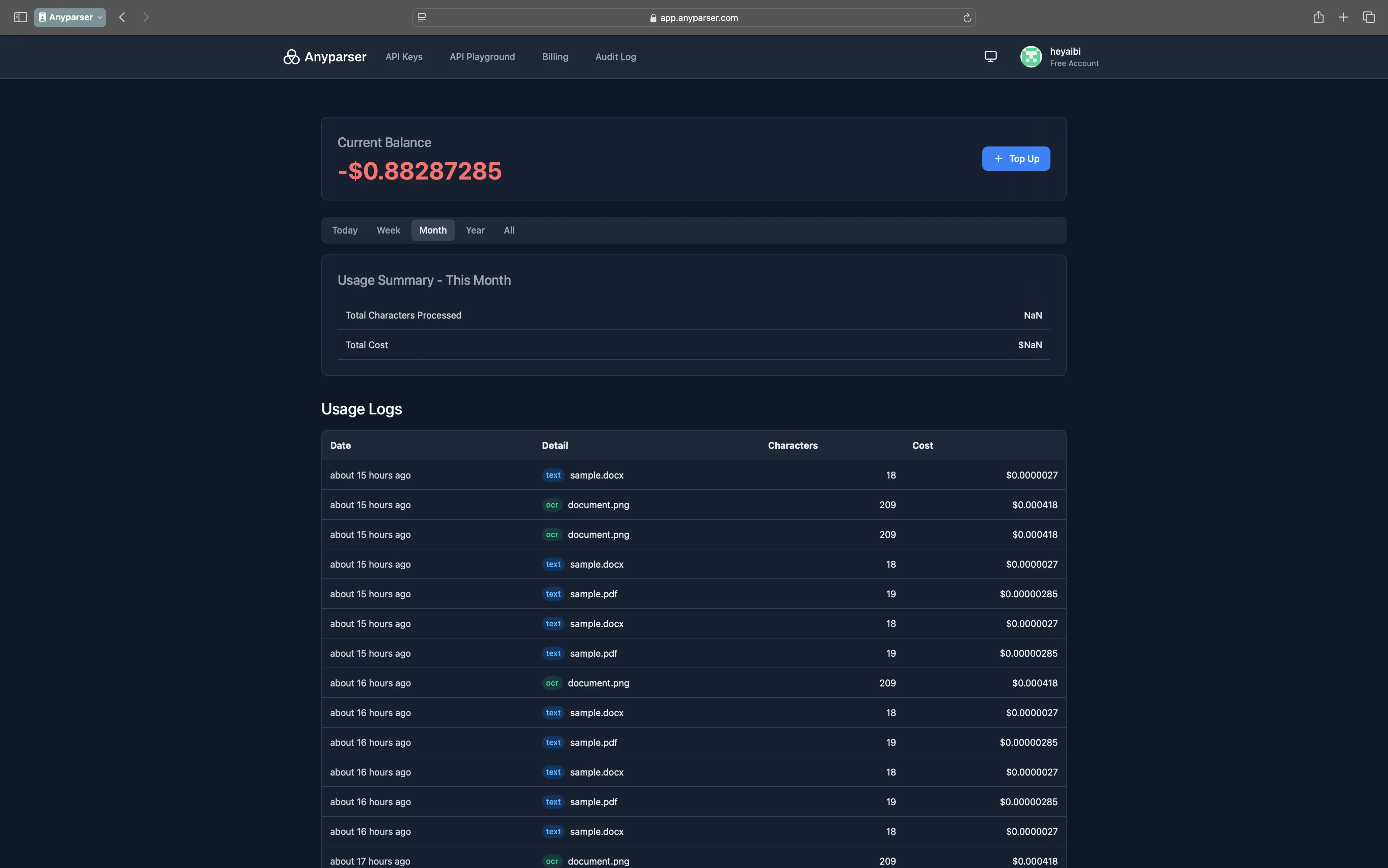Navigate back using the back arrow
Viewport: 1388px width, 868px height.
[122, 17]
